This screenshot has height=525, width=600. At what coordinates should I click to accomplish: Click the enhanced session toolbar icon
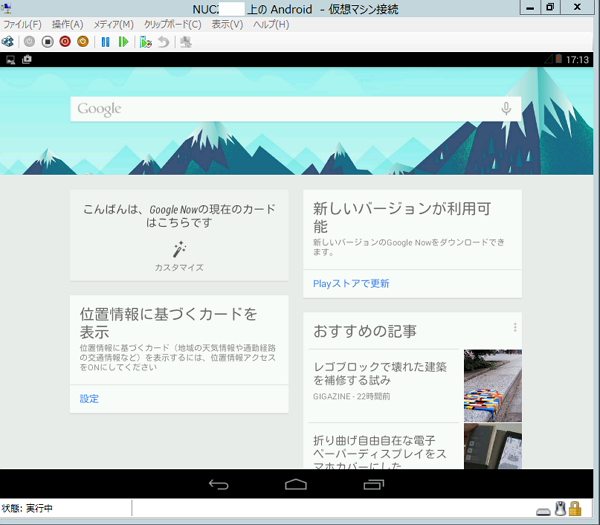186,42
